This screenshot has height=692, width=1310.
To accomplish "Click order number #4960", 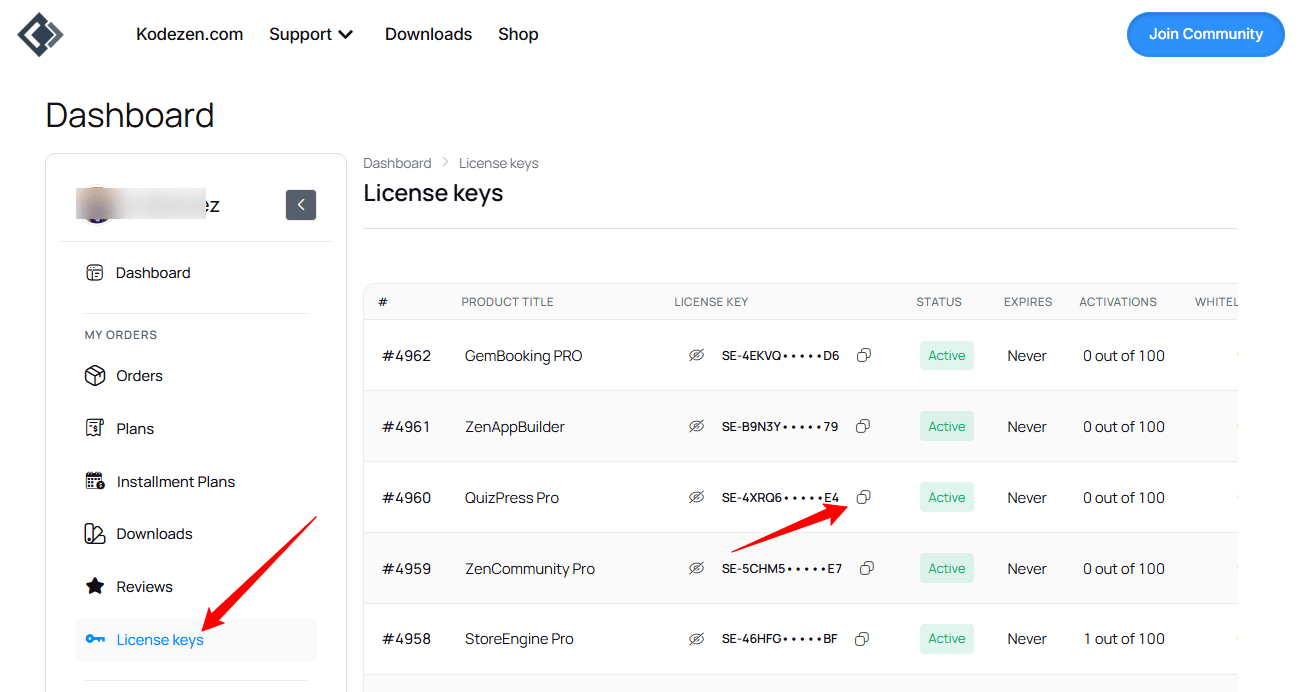I will 406,497.
